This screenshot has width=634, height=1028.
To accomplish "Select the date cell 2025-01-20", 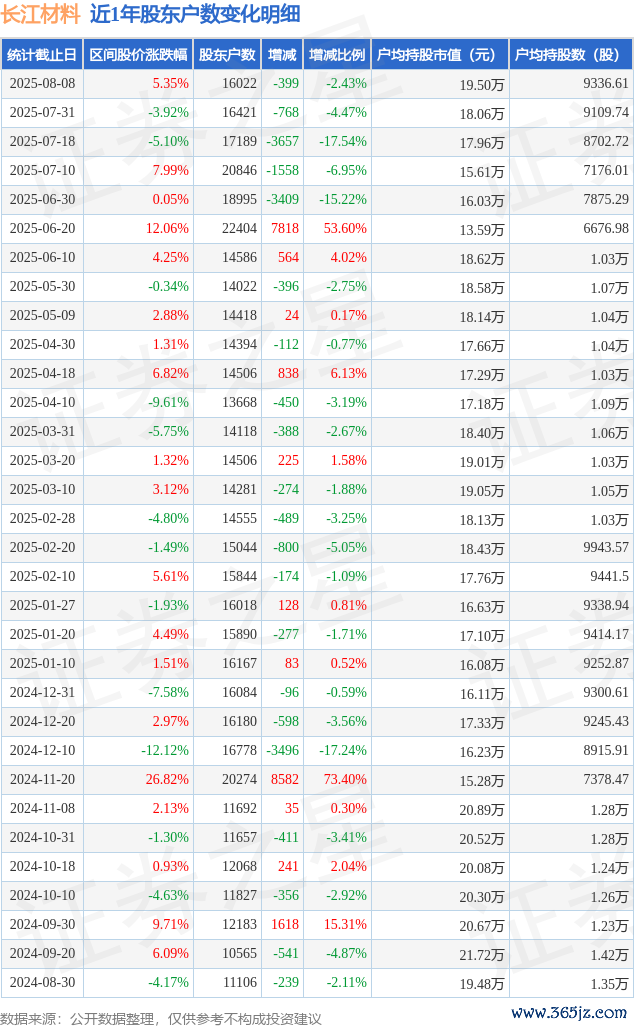I will point(43,635).
